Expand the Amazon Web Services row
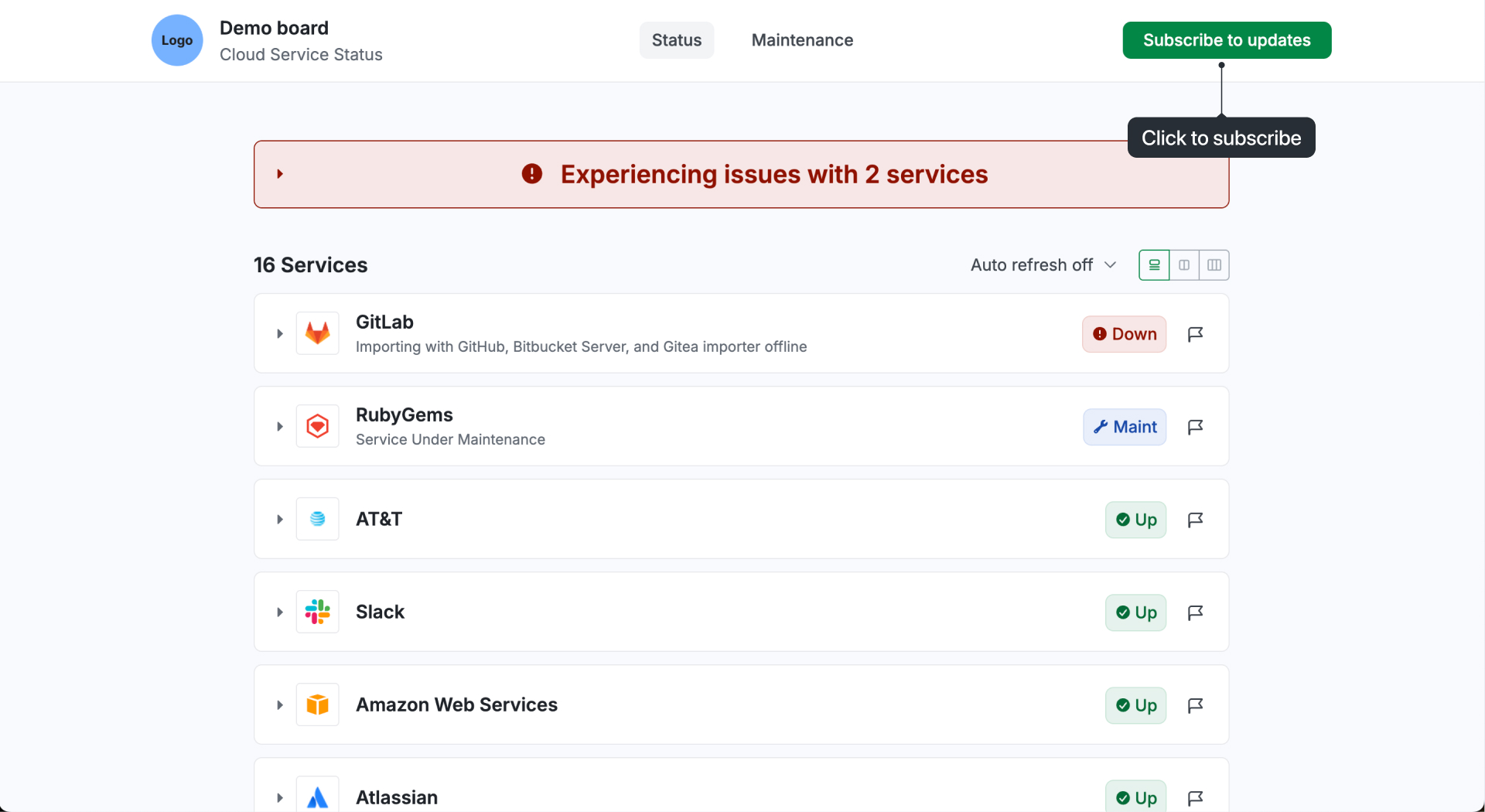Screen dimensions: 1485x812 [280, 705]
